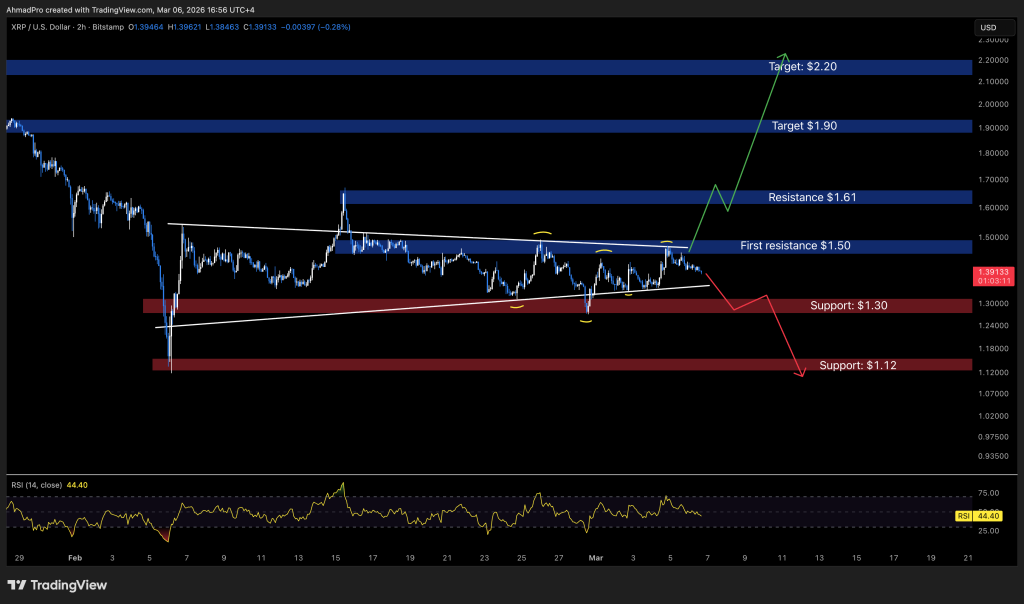1024x604 pixels.
Task: Click the First resistance $1.50 label
Action: tap(797, 246)
